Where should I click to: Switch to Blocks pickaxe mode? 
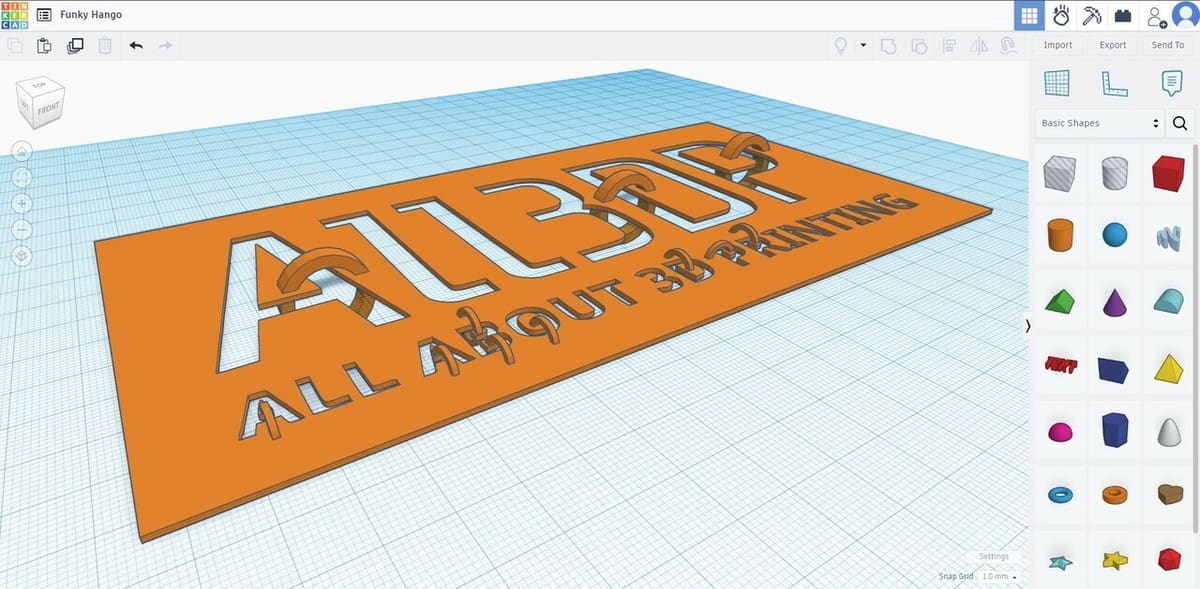tap(1092, 15)
